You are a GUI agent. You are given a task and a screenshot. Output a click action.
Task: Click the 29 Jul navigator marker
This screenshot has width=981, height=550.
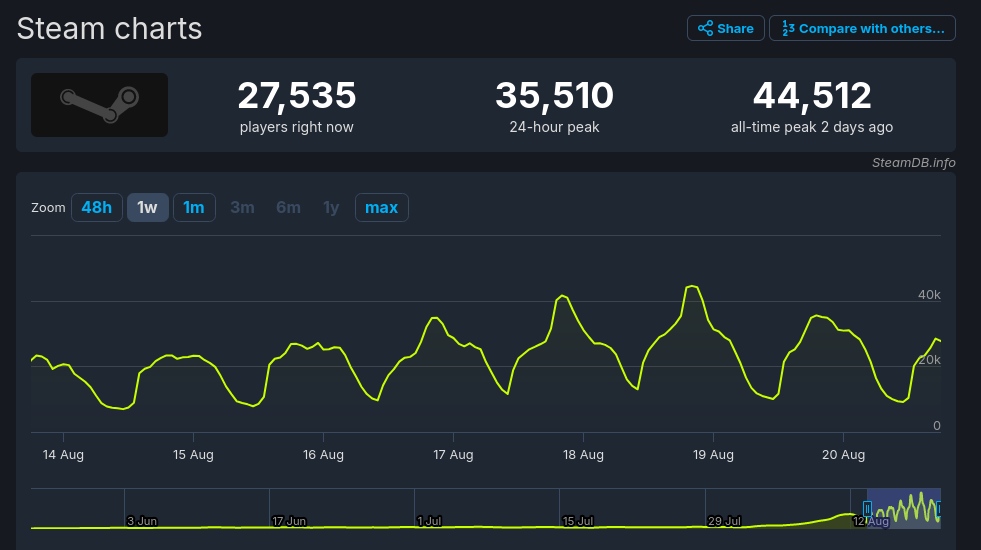(724, 521)
